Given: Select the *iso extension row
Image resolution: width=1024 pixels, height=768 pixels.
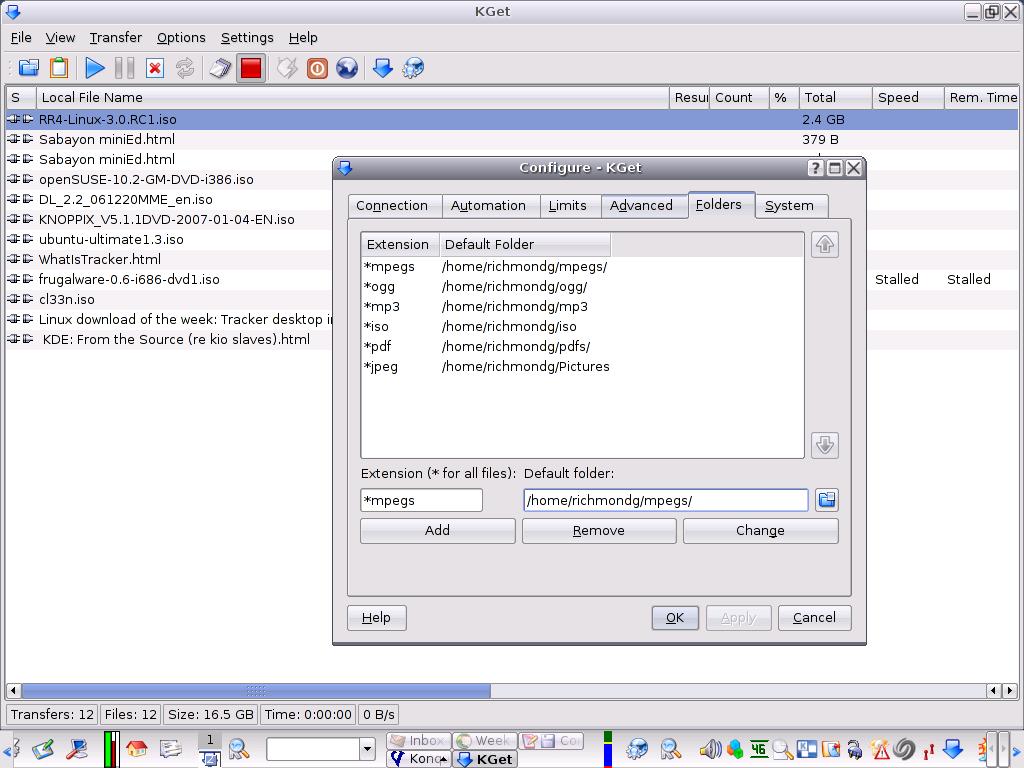Looking at the screenshot, I should 582,327.
